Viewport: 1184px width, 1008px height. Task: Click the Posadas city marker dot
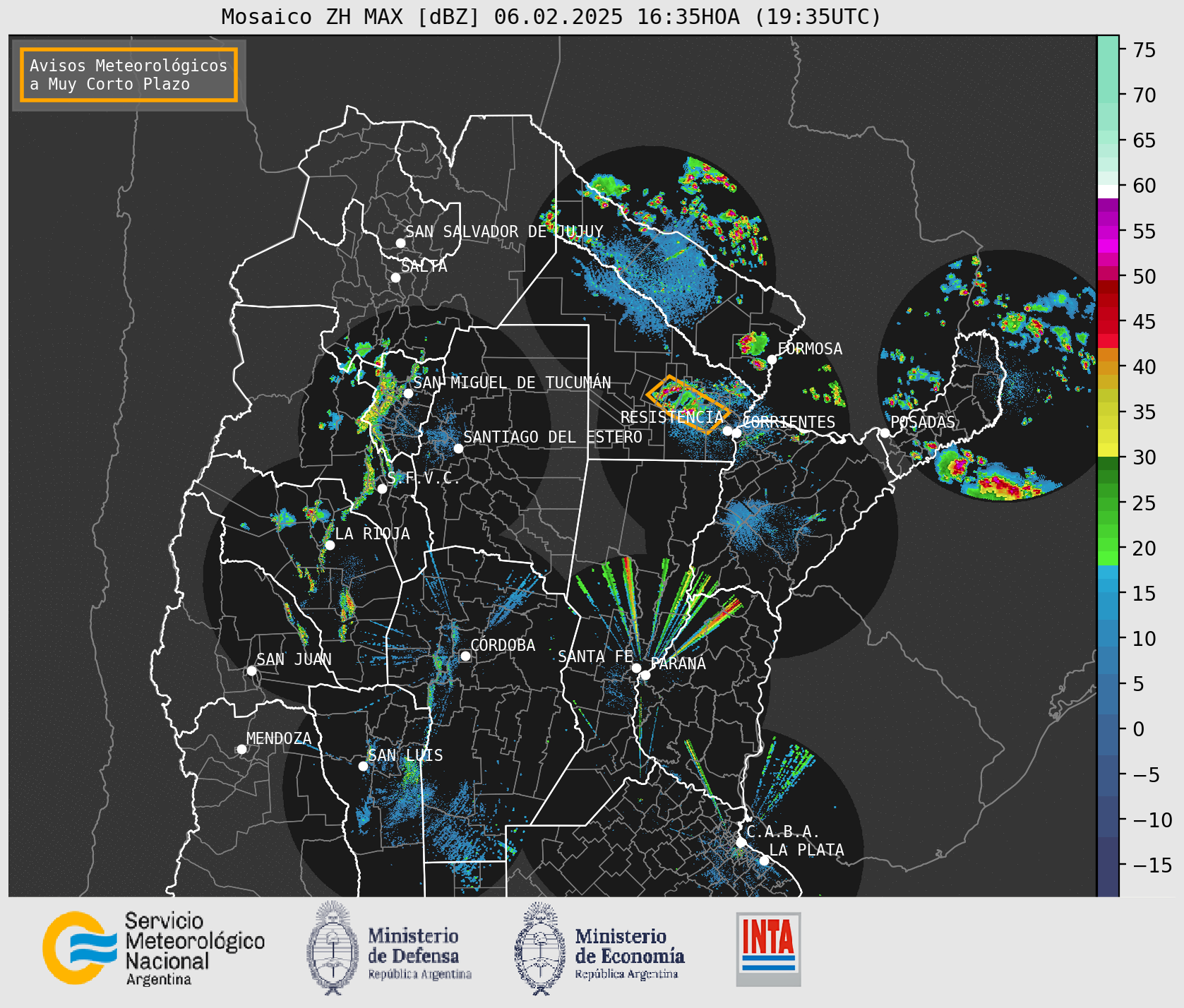(885, 433)
